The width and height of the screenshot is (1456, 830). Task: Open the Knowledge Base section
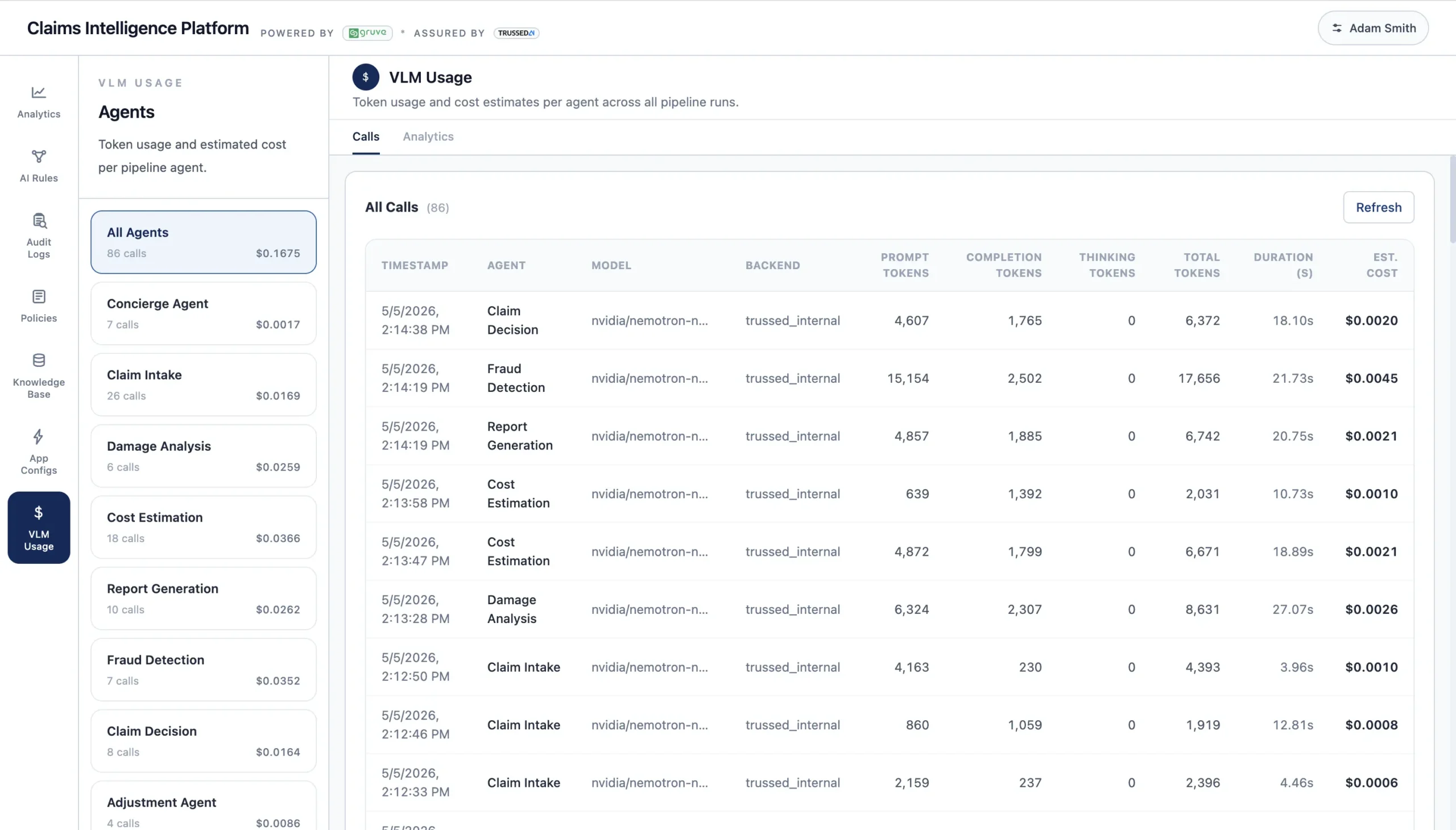39,375
